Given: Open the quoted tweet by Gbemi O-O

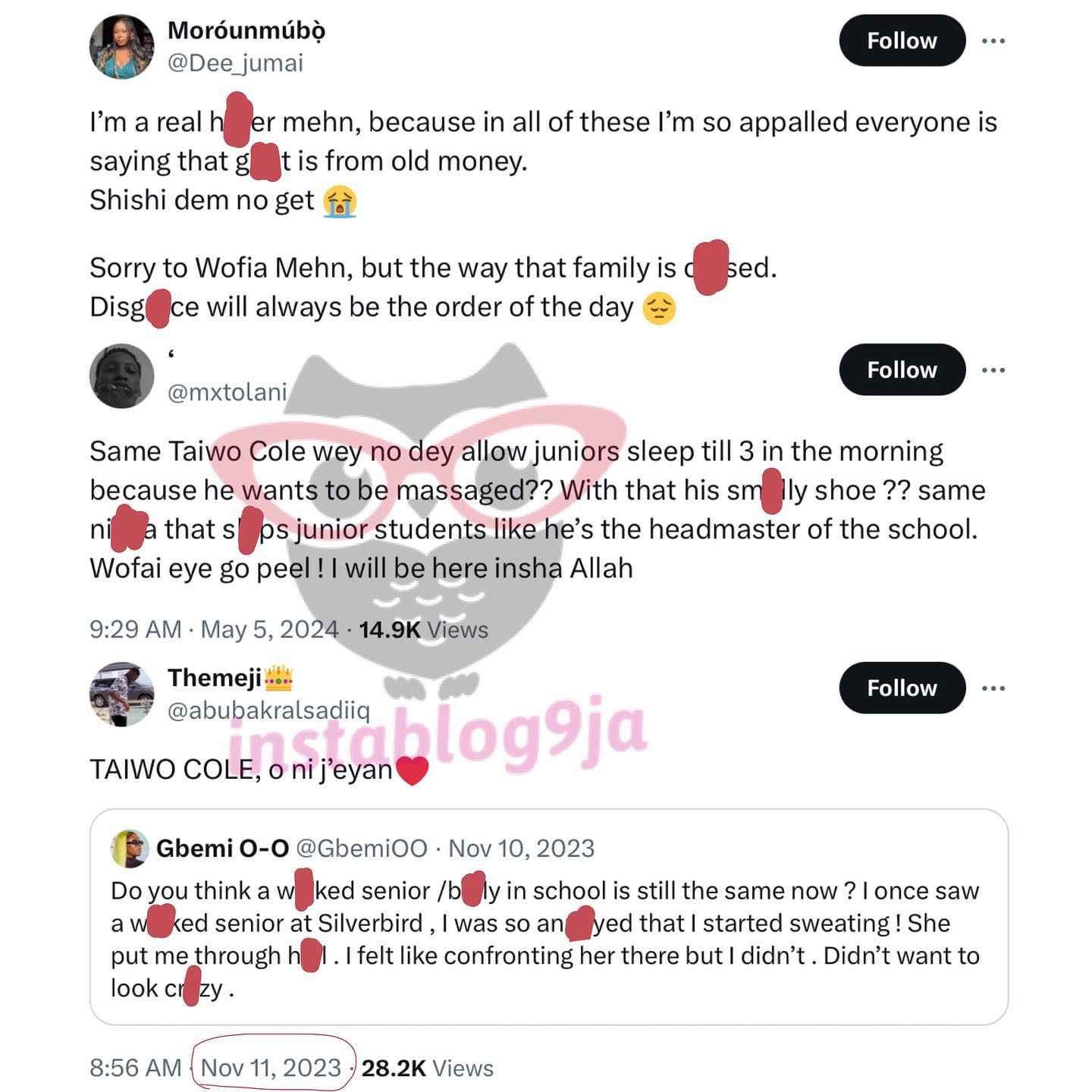Looking at the screenshot, I should pos(549,917).
